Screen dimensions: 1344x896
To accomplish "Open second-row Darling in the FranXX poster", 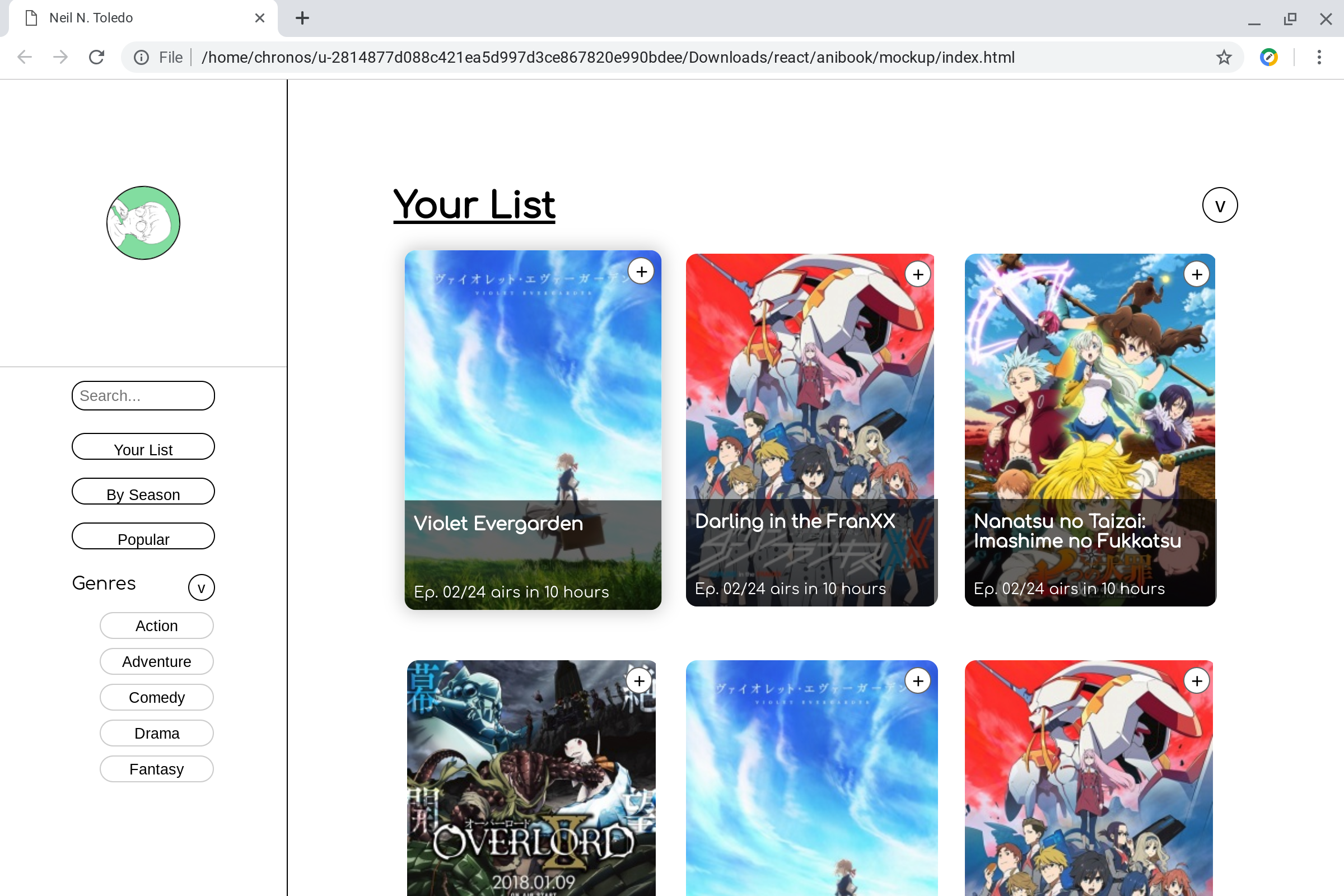I will 1089,778.
